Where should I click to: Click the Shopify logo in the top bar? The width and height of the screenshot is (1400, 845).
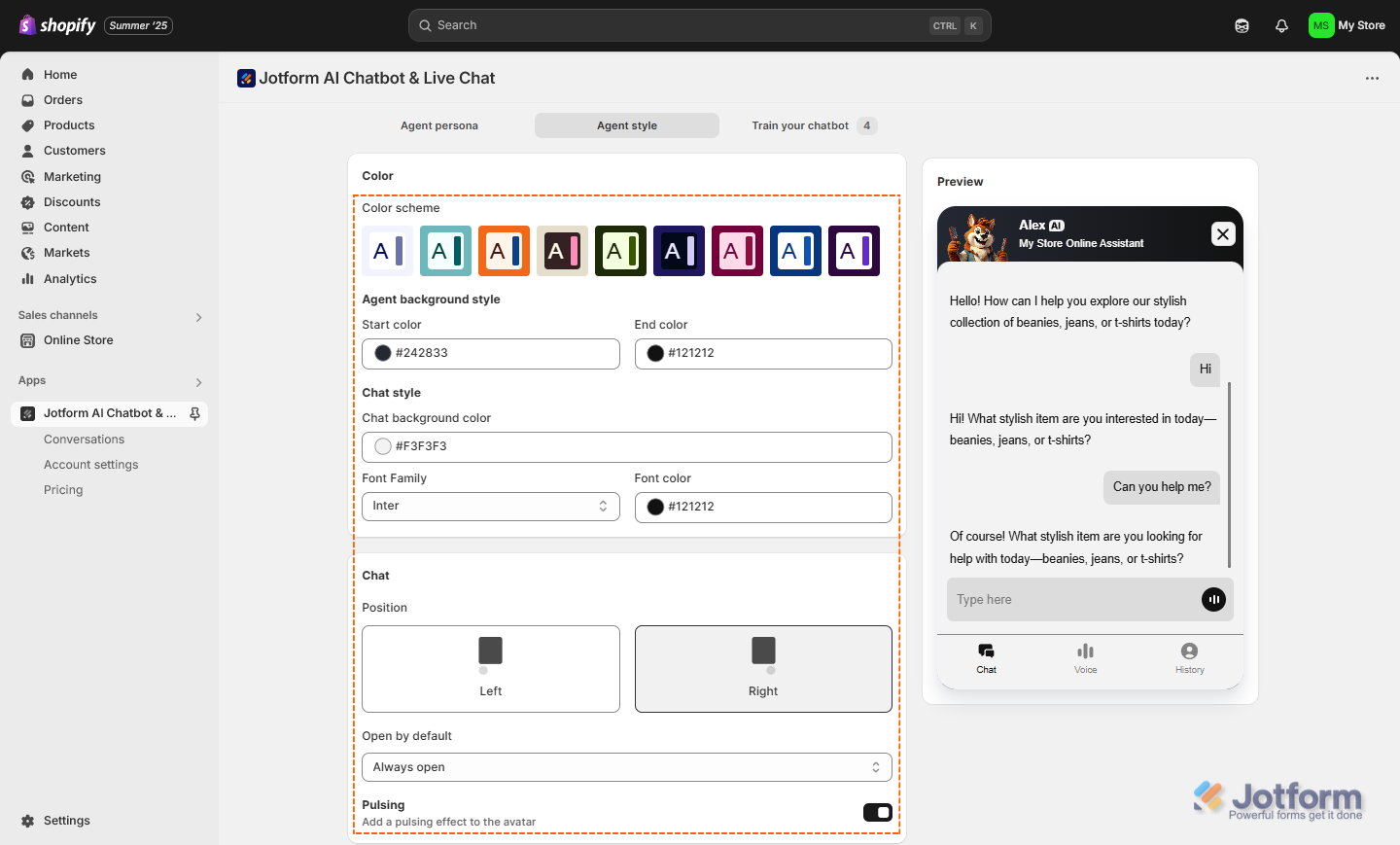(57, 25)
